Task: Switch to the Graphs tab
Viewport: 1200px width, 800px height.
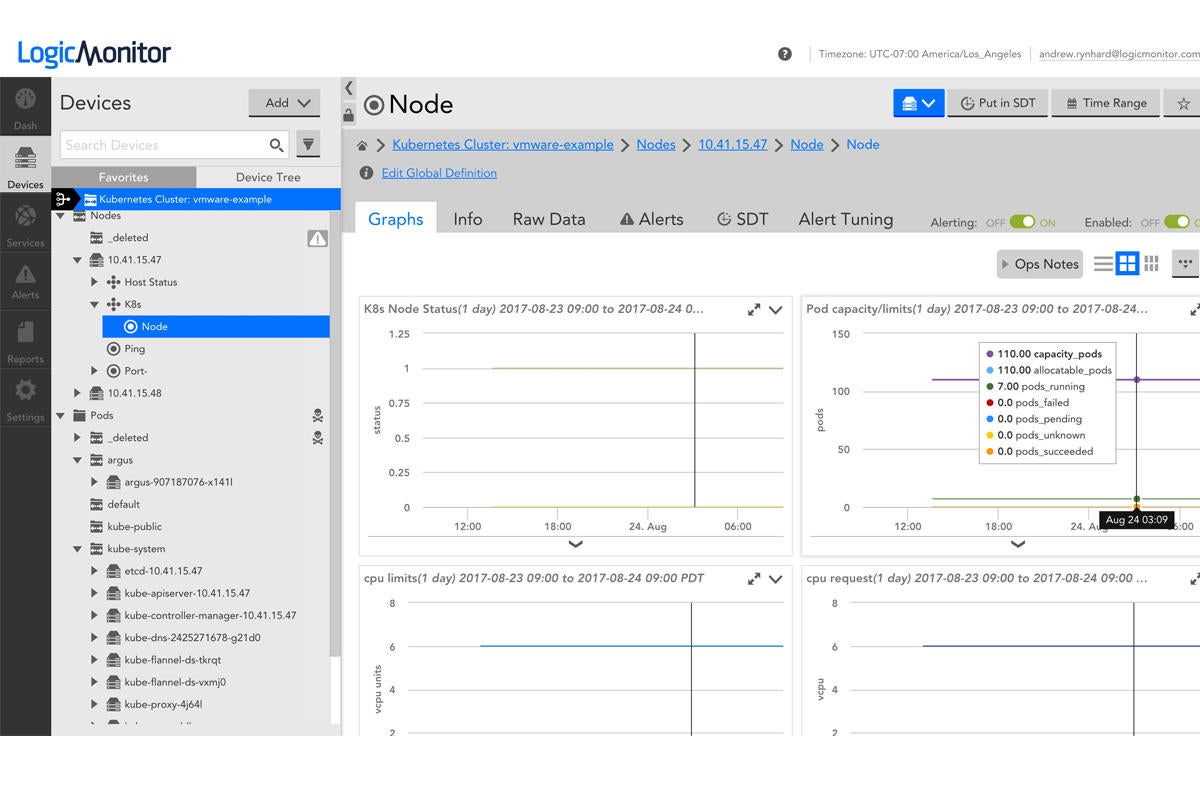Action: [396, 219]
